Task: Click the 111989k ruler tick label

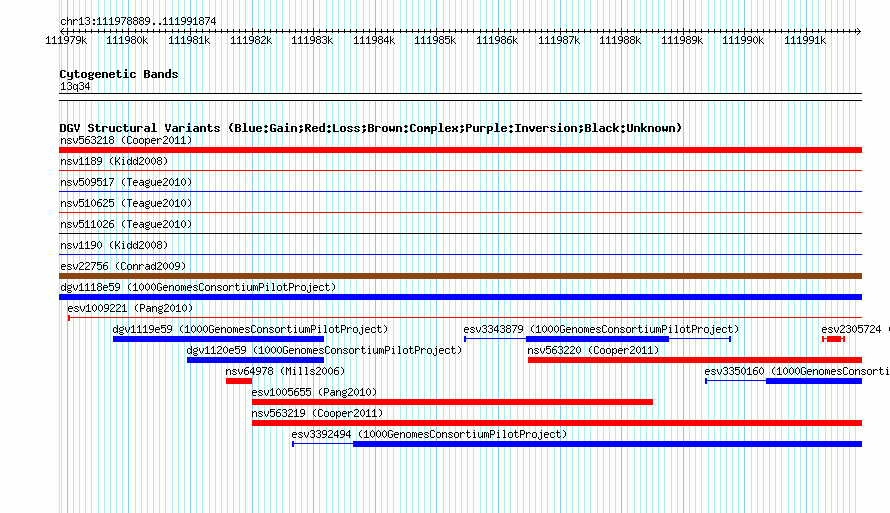Action: (x=682, y=40)
